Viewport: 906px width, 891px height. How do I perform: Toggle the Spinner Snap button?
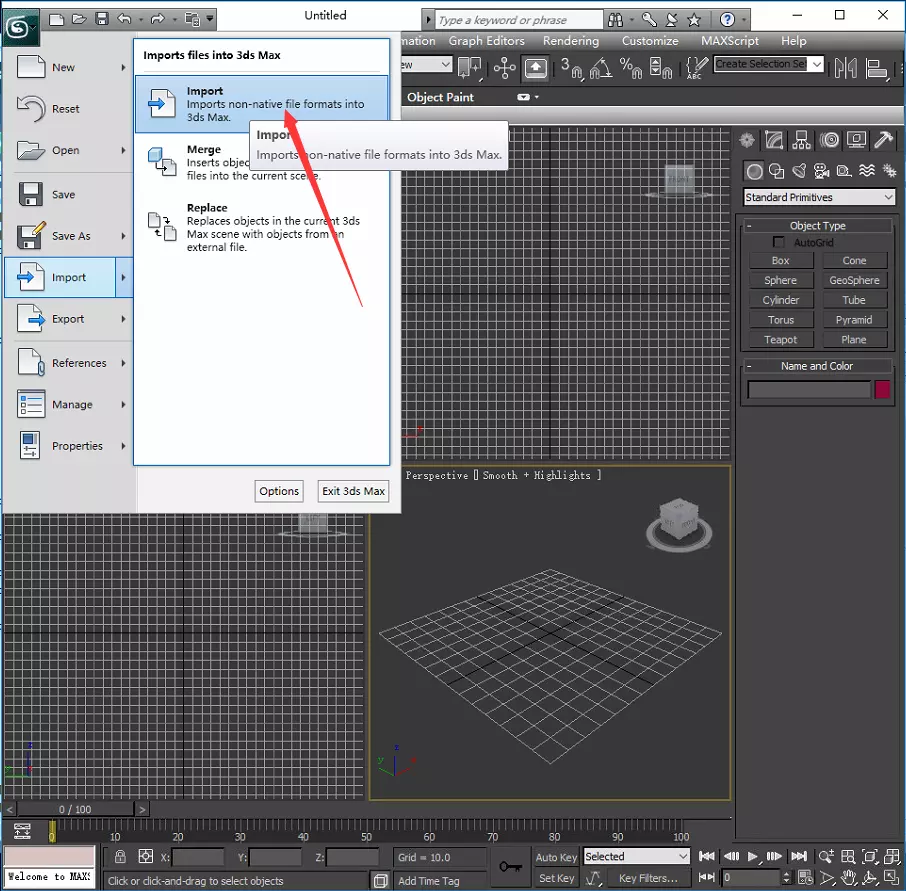tap(660, 68)
